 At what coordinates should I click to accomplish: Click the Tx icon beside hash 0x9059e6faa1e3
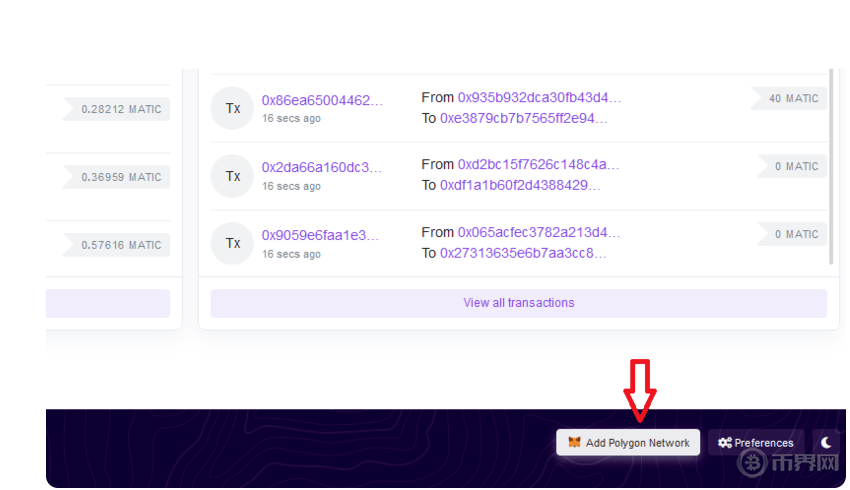[x=232, y=244]
